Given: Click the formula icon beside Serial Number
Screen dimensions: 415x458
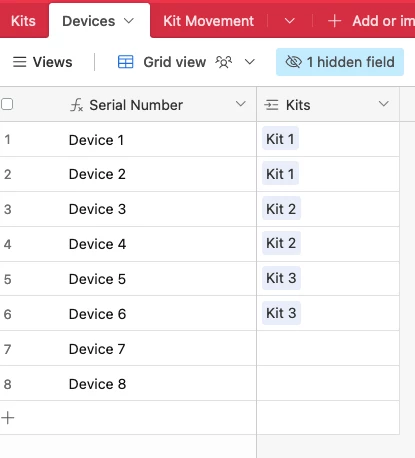Looking at the screenshot, I should (x=76, y=105).
